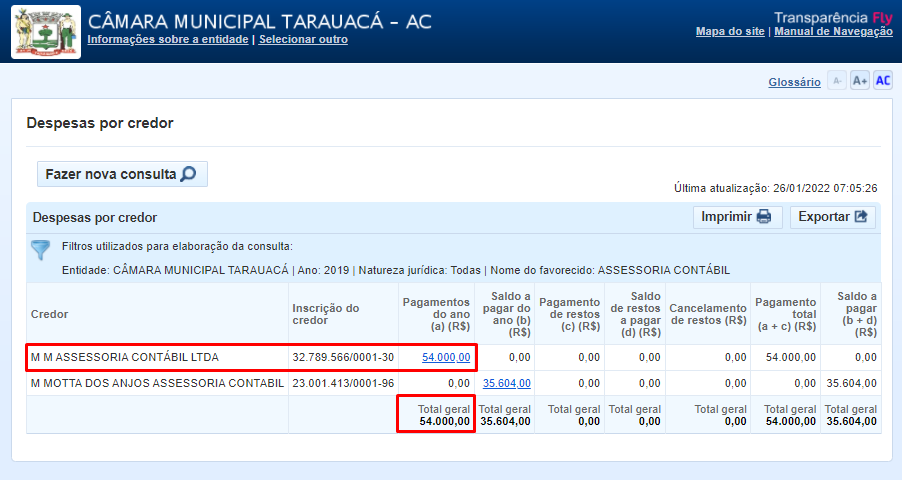Viewport: 902px width, 480px height.
Task: Click Pagamento de restos (c) header
Action: click(570, 314)
